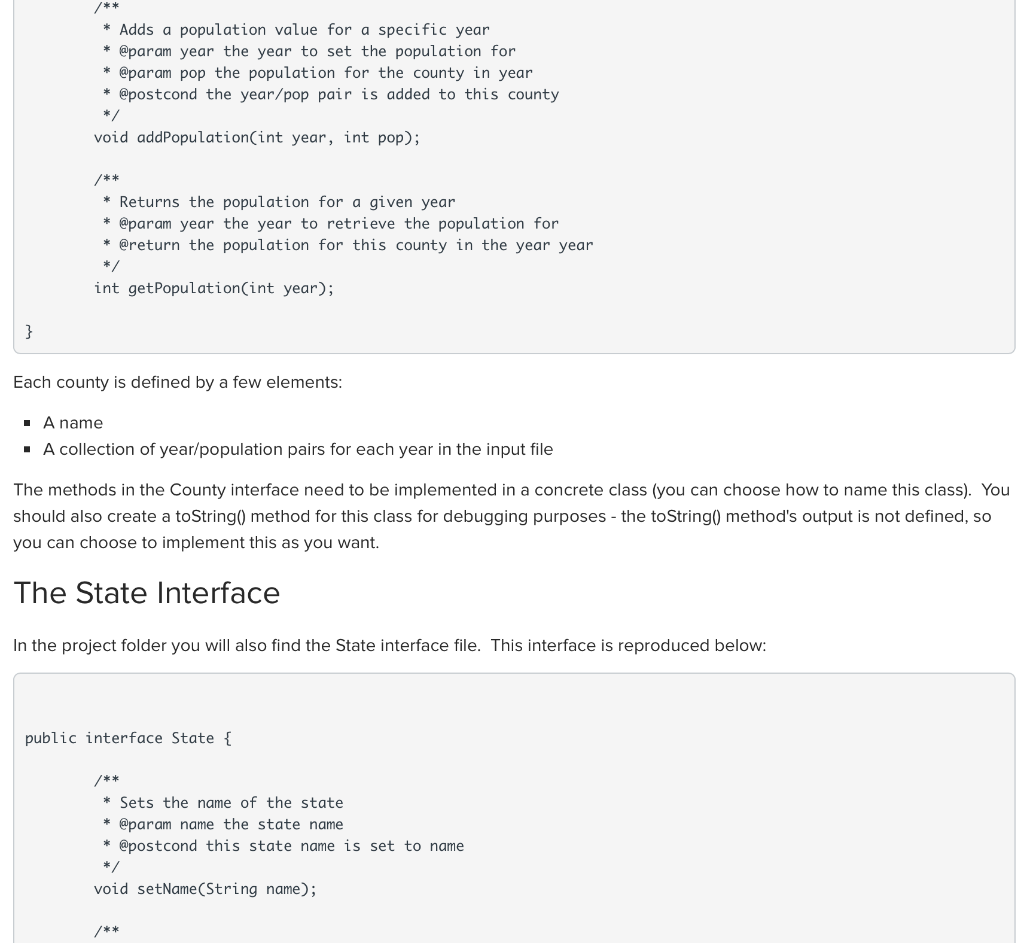Click the "public interface State {" code line
Screen dimensions: 1024x943
(x=128, y=738)
